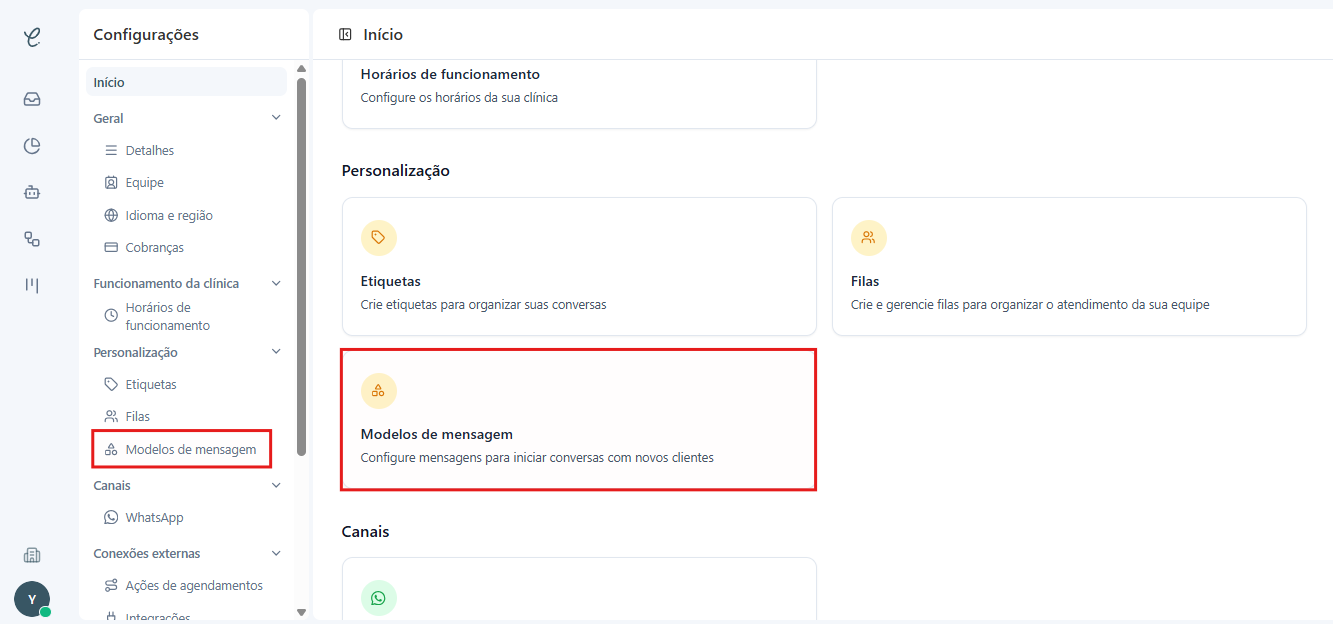1333x624 pixels.
Task: Open the robot assistant icon
Action: [32, 193]
